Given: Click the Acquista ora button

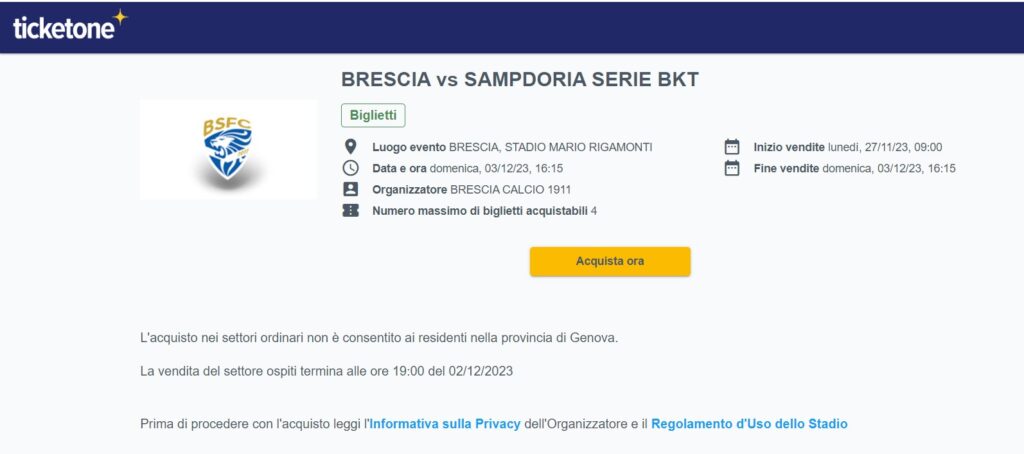Looking at the screenshot, I should tap(610, 261).
